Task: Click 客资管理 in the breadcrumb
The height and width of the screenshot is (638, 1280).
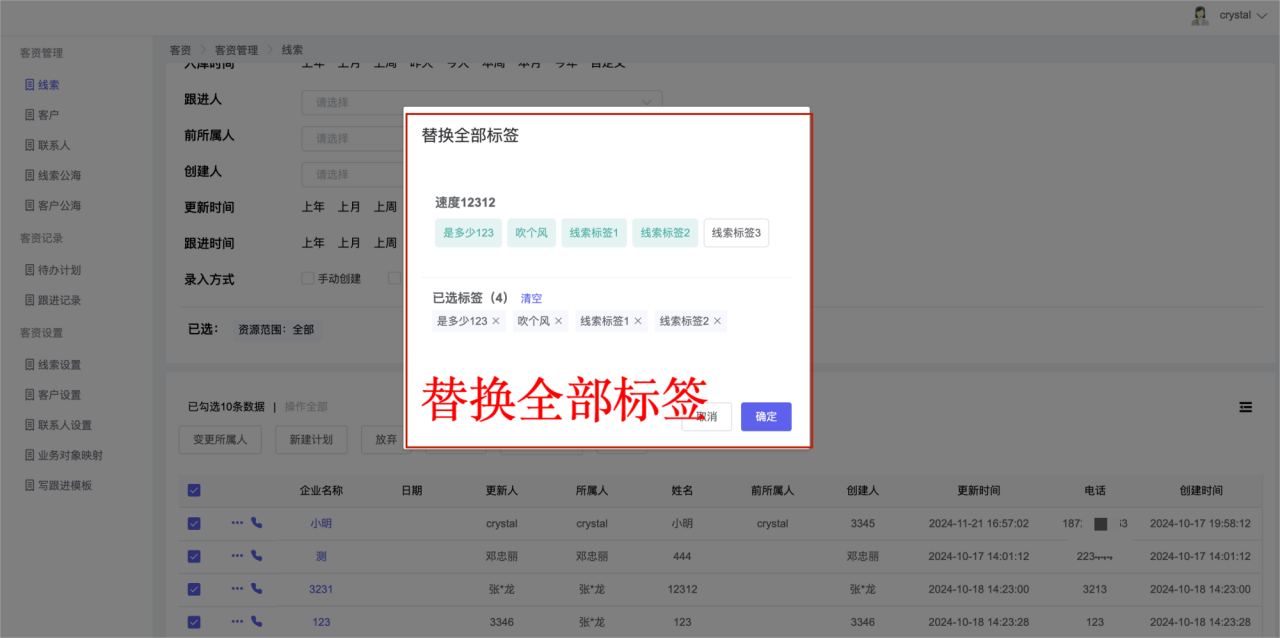Action: point(236,50)
